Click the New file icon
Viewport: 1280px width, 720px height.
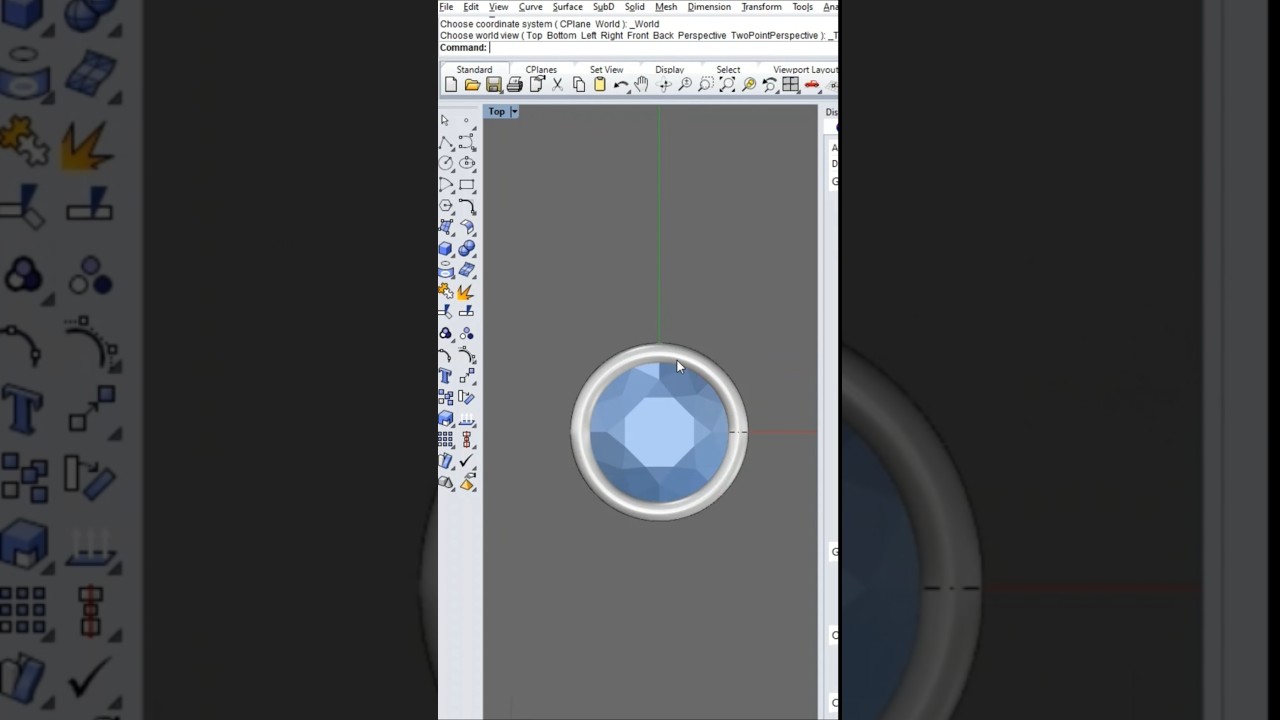(x=451, y=85)
